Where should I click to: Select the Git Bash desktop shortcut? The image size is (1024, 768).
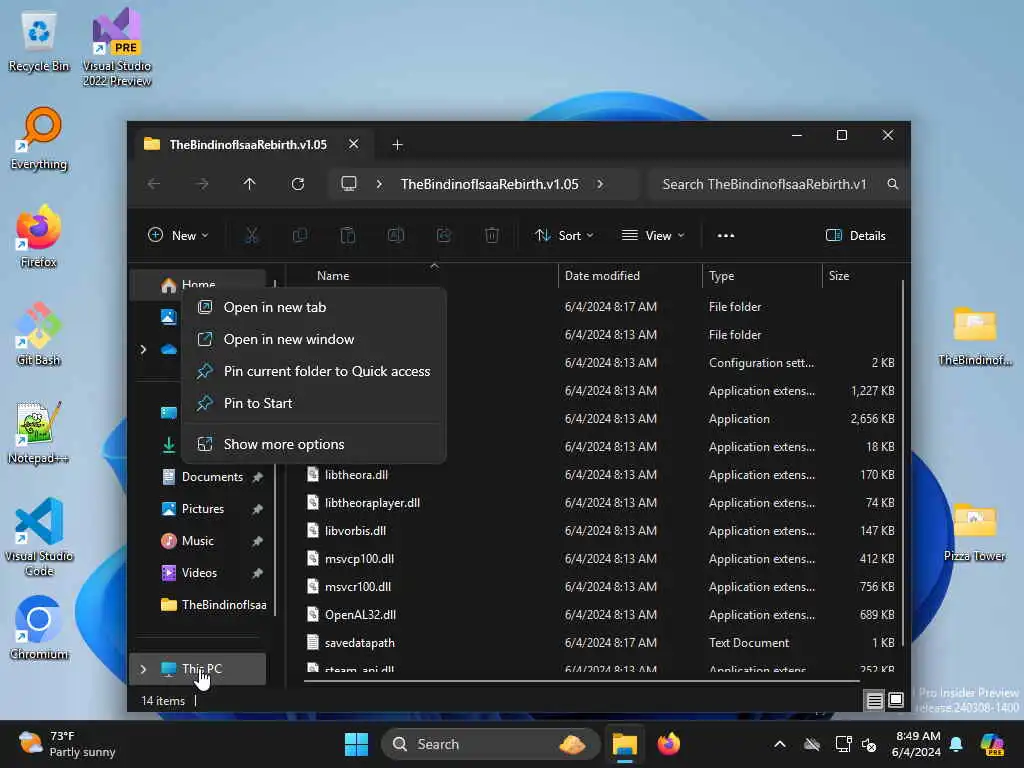tap(39, 334)
